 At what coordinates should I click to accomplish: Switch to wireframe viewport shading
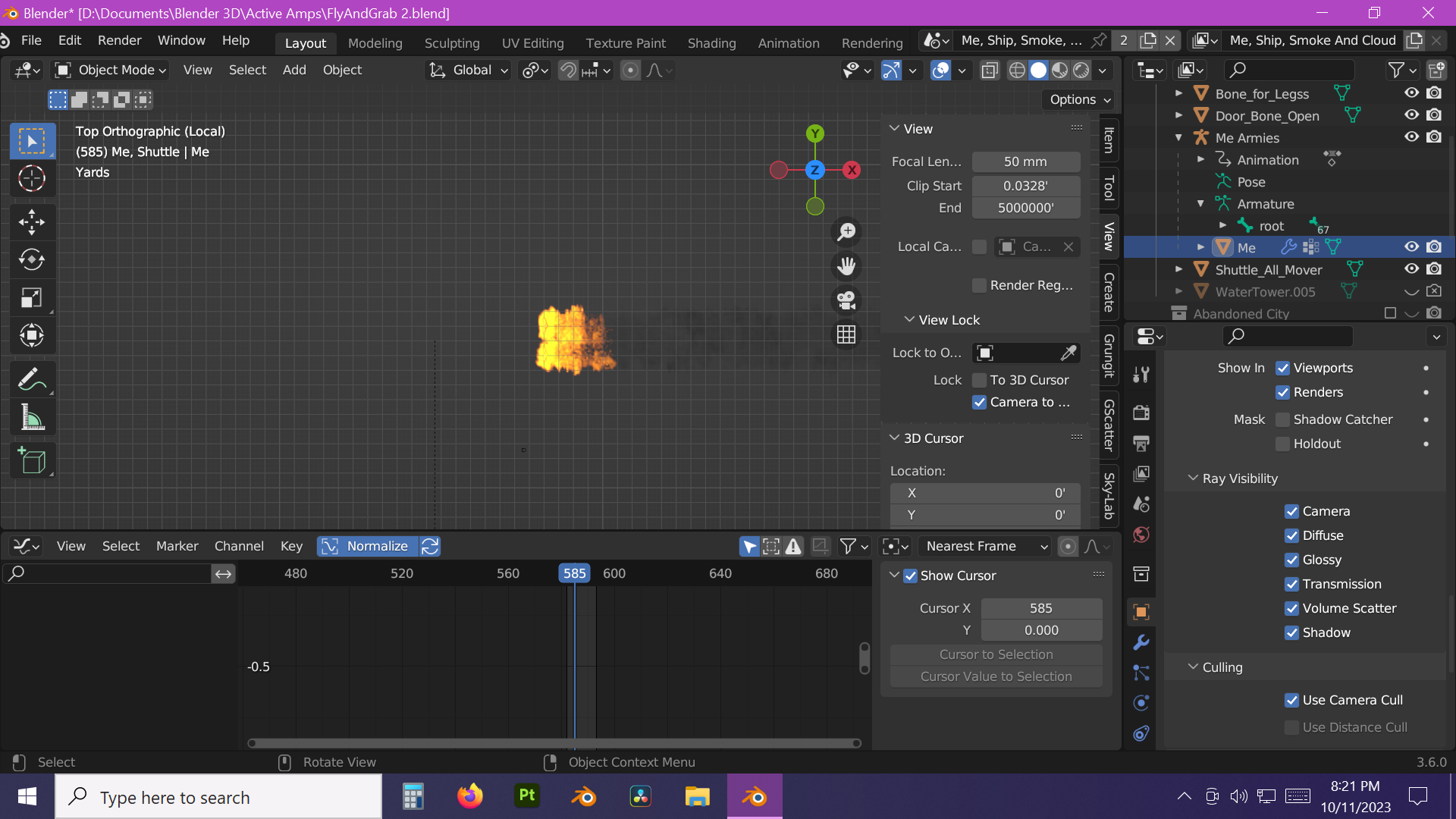(1017, 71)
